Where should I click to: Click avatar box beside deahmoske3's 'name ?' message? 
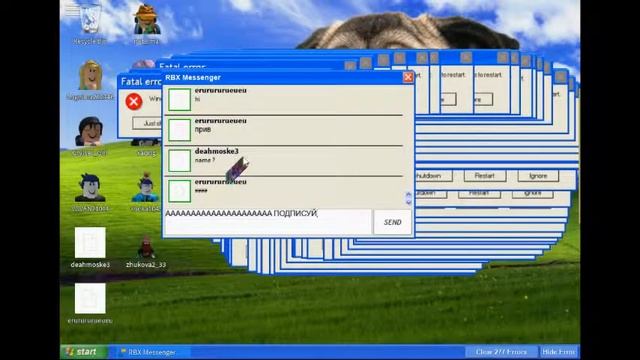tap(179, 160)
